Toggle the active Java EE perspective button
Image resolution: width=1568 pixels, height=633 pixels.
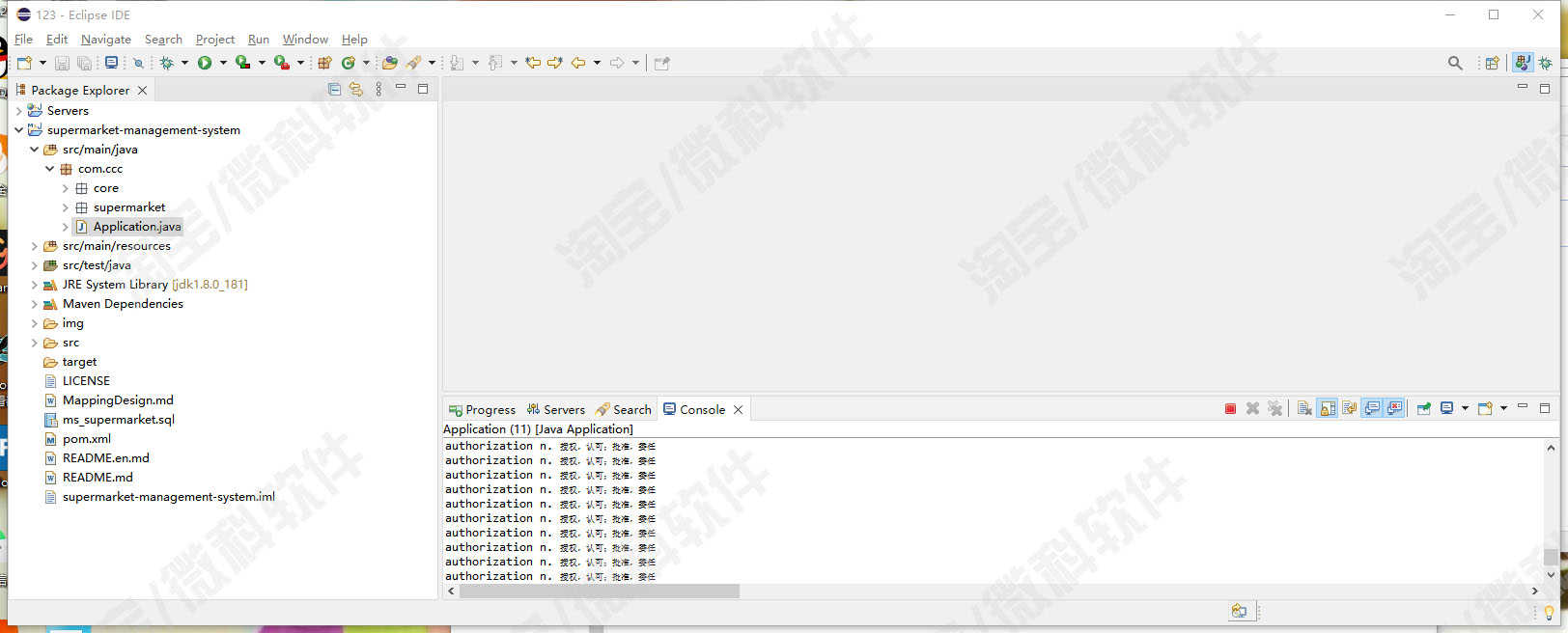coord(1523,63)
